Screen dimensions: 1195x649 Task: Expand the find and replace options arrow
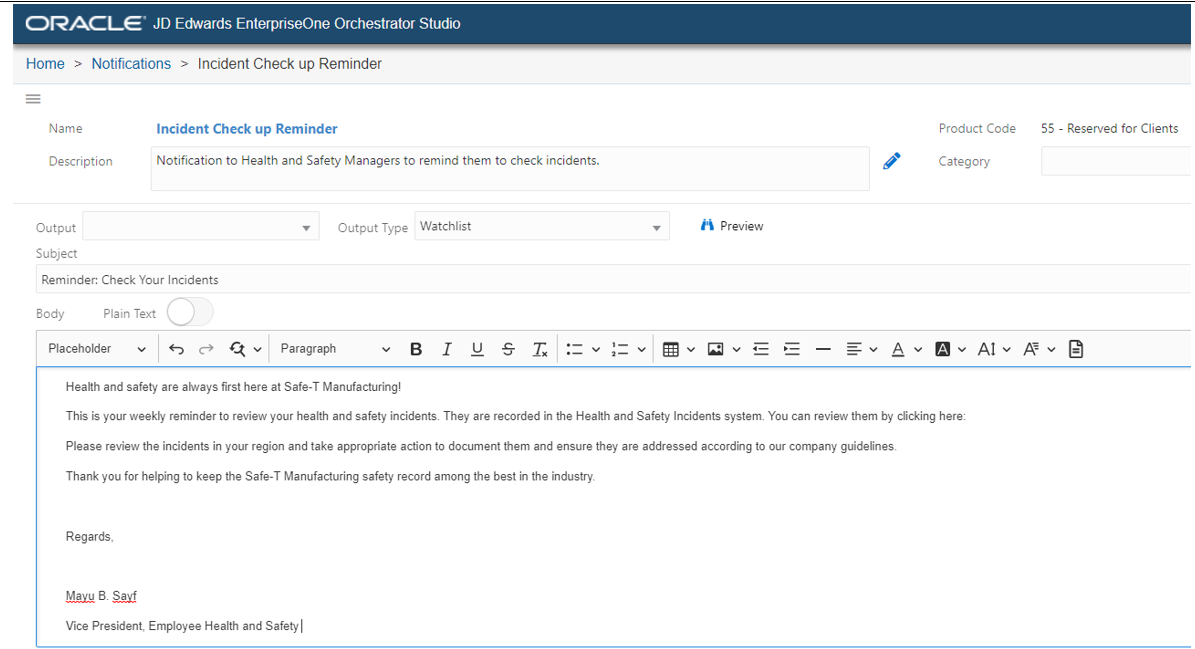pos(258,350)
